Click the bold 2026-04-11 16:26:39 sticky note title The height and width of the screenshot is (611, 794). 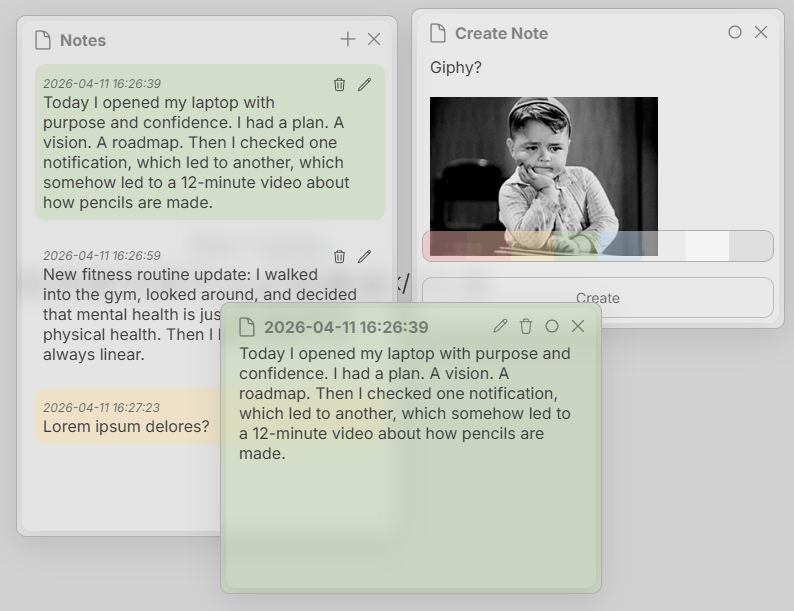click(x=346, y=327)
